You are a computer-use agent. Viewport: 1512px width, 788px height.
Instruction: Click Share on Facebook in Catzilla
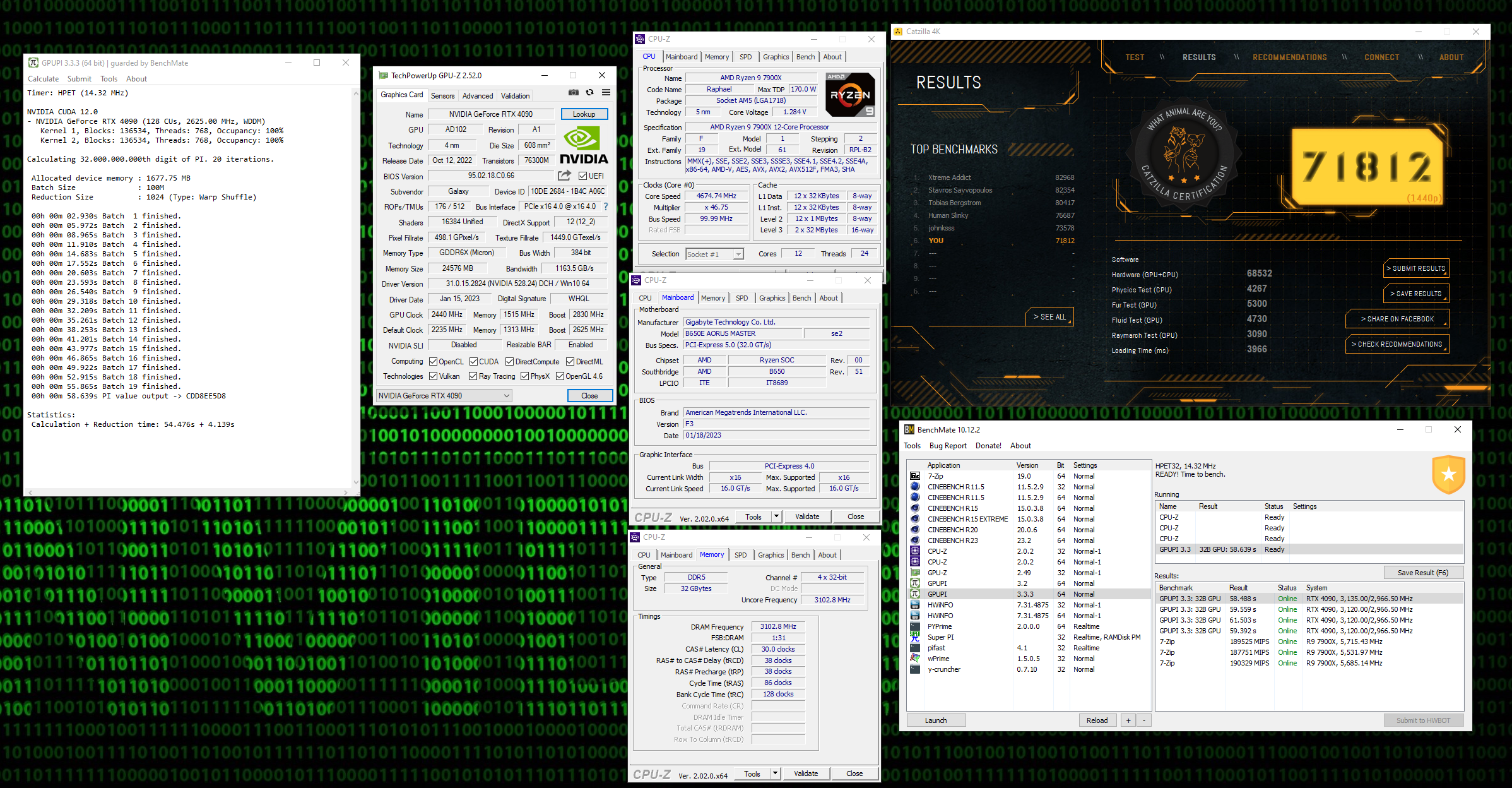click(x=1397, y=319)
